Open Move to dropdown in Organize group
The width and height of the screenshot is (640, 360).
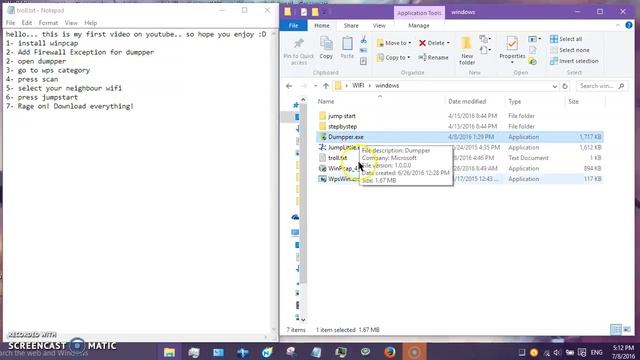(394, 43)
